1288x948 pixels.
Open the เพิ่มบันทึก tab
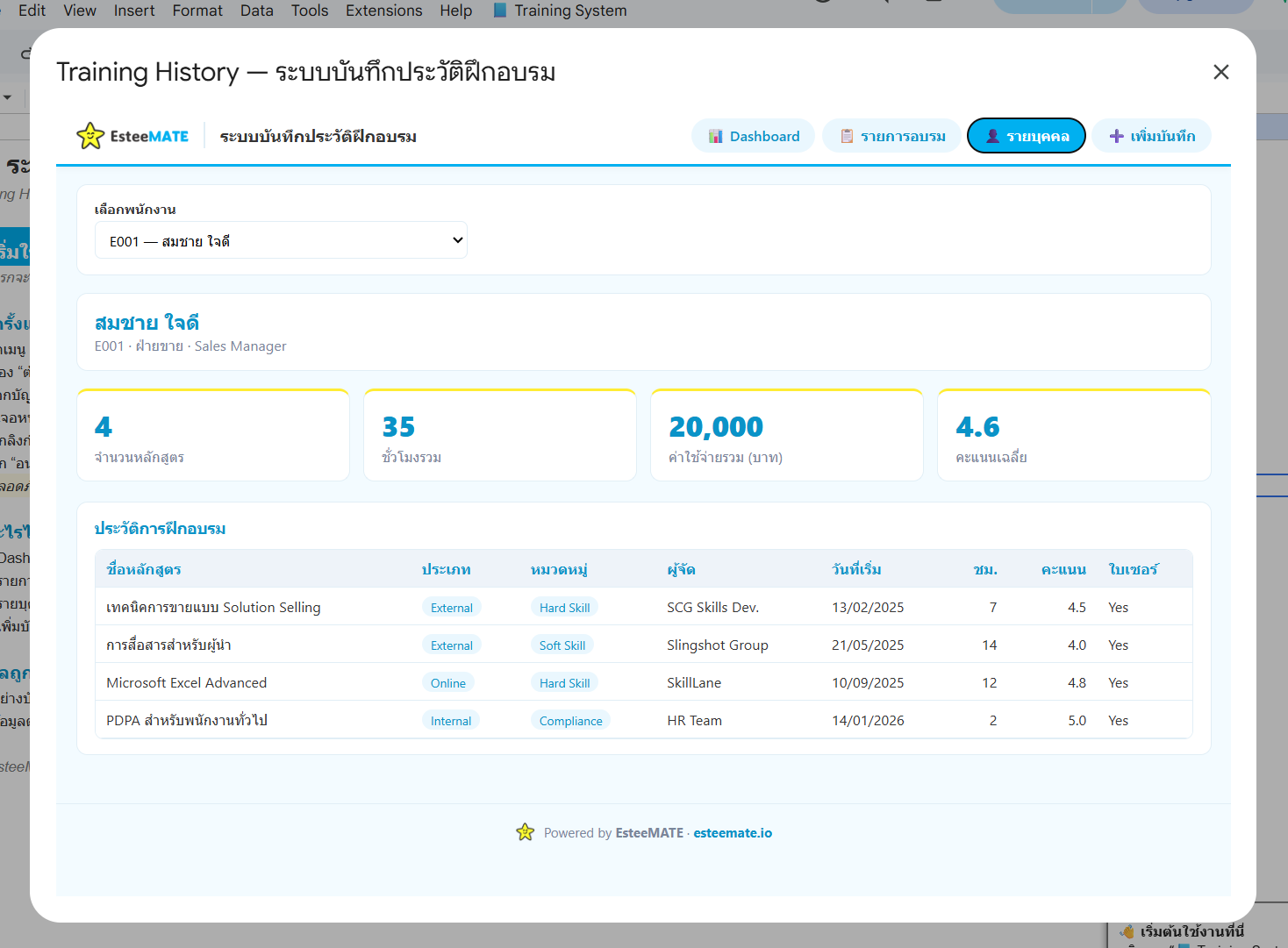click(x=1151, y=136)
